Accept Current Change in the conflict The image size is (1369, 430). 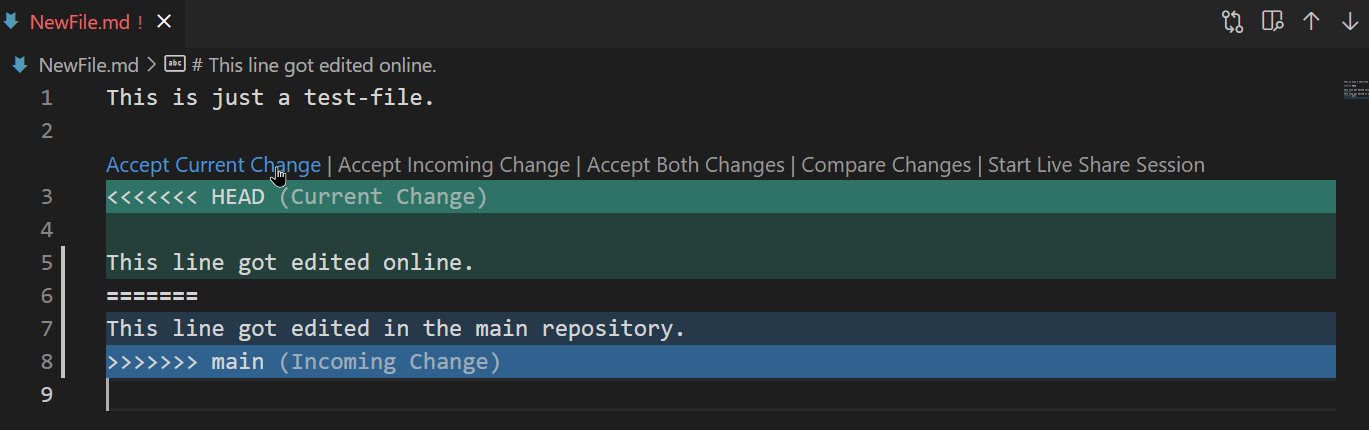tap(213, 165)
